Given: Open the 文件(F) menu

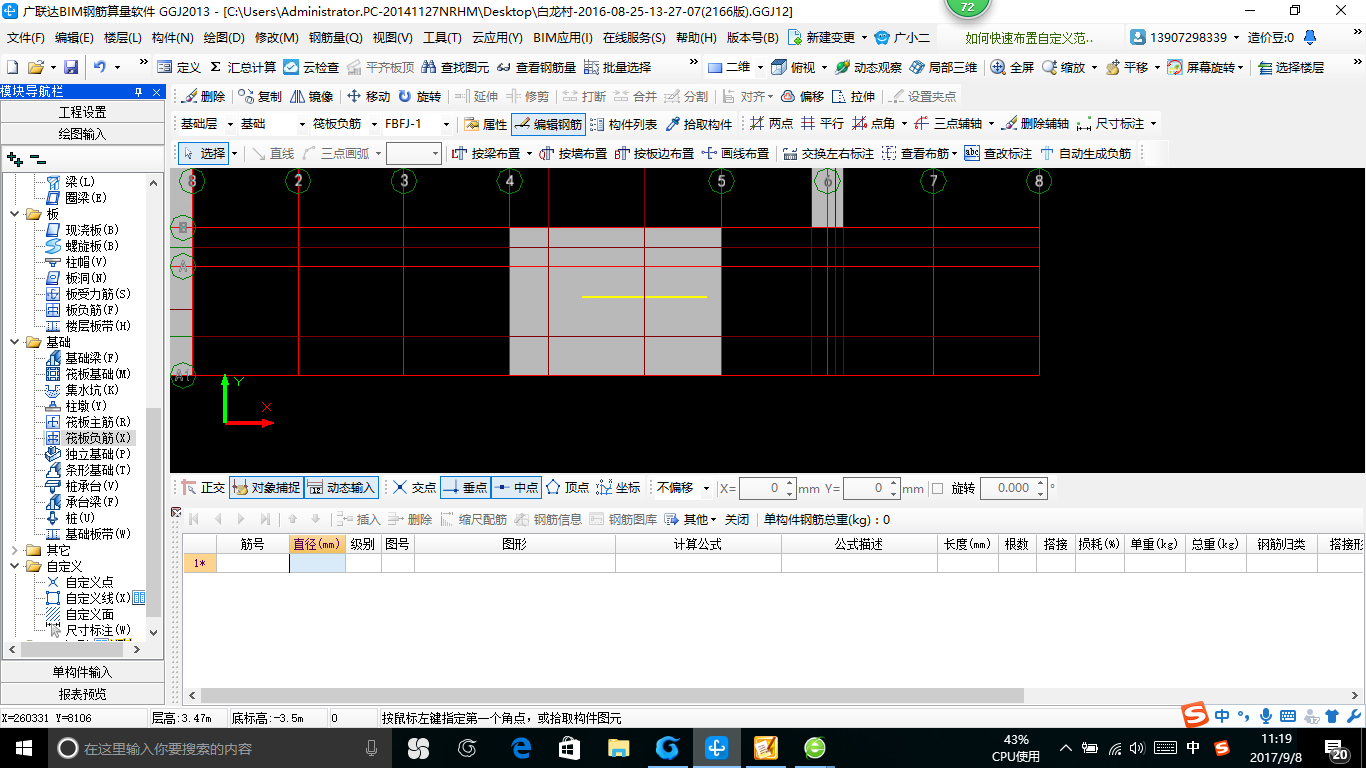Looking at the screenshot, I should click(26, 38).
